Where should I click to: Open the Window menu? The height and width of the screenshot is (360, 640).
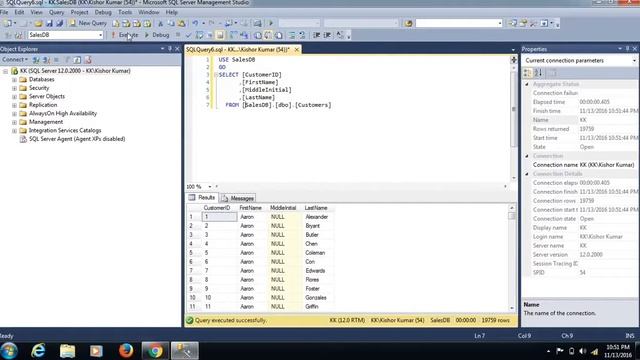coord(148,12)
